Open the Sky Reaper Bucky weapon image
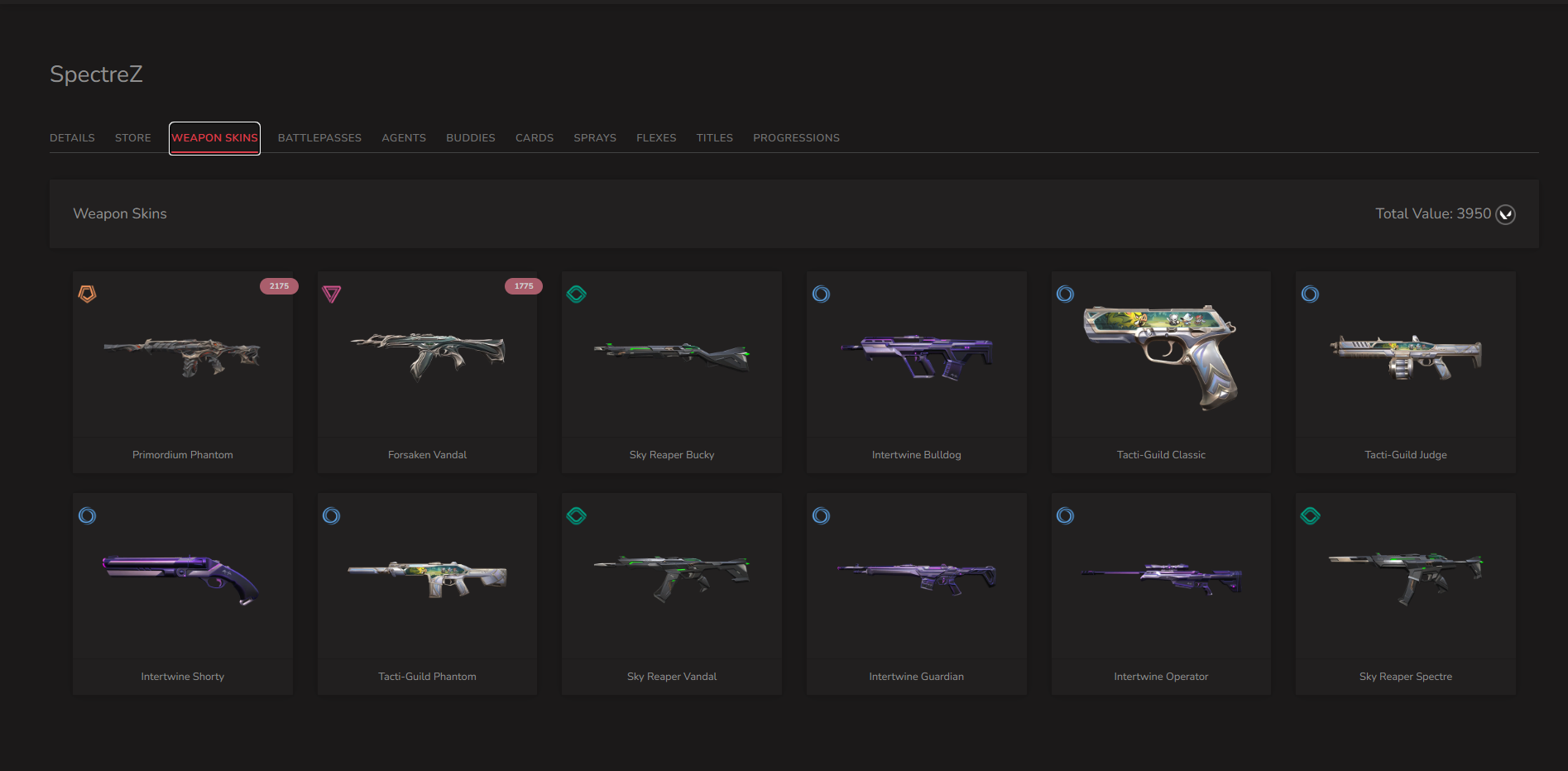 672,356
